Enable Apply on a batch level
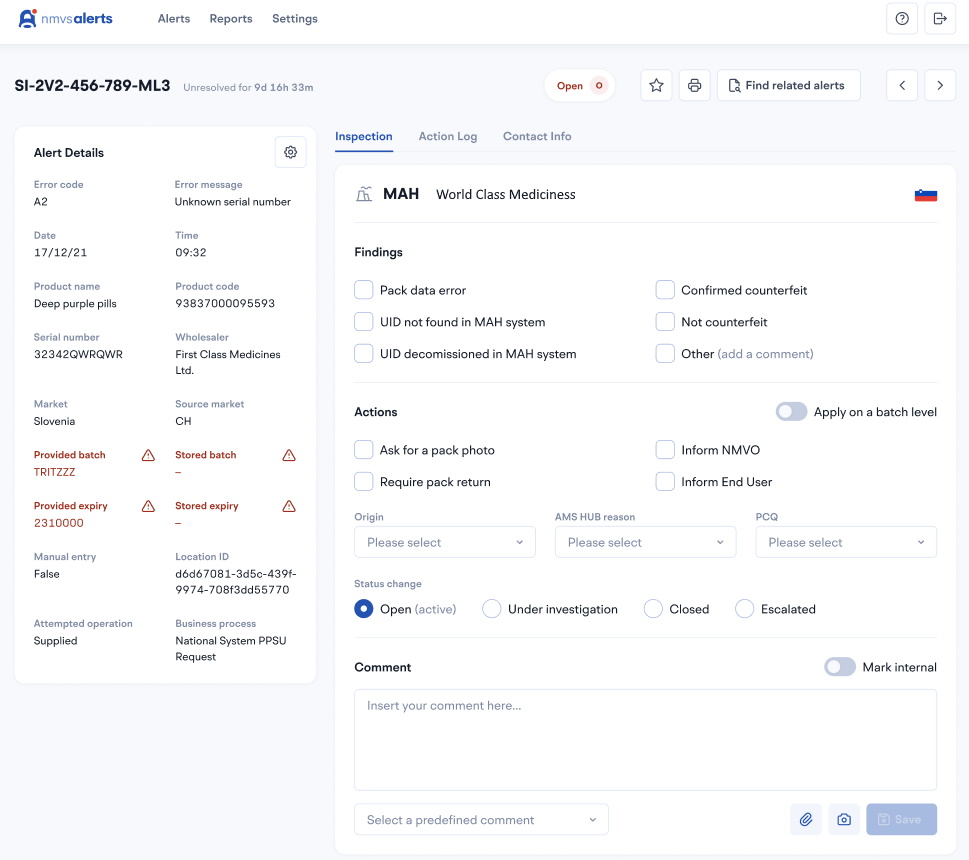Screen dimensions: 969x860 [791, 412]
